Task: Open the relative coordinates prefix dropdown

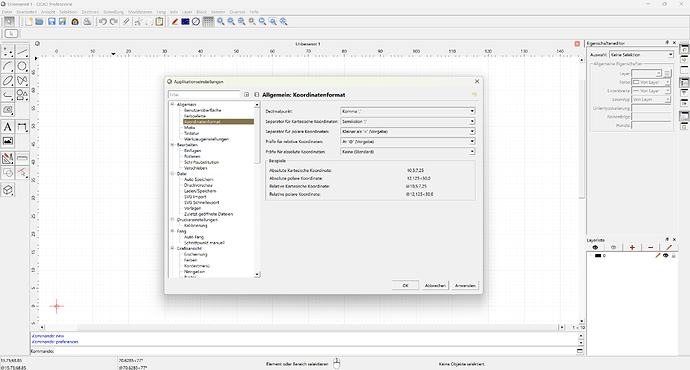Action: point(407,142)
